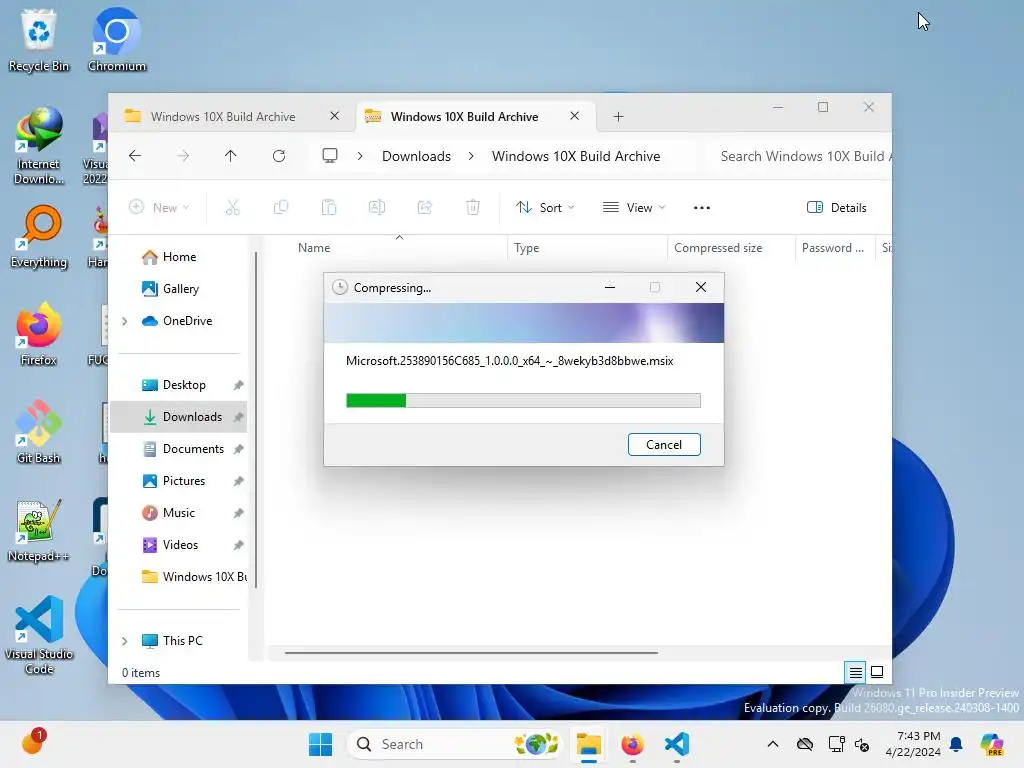Expand the OneDrive tree node
Screen dimensions: 1024x768
[124, 321]
